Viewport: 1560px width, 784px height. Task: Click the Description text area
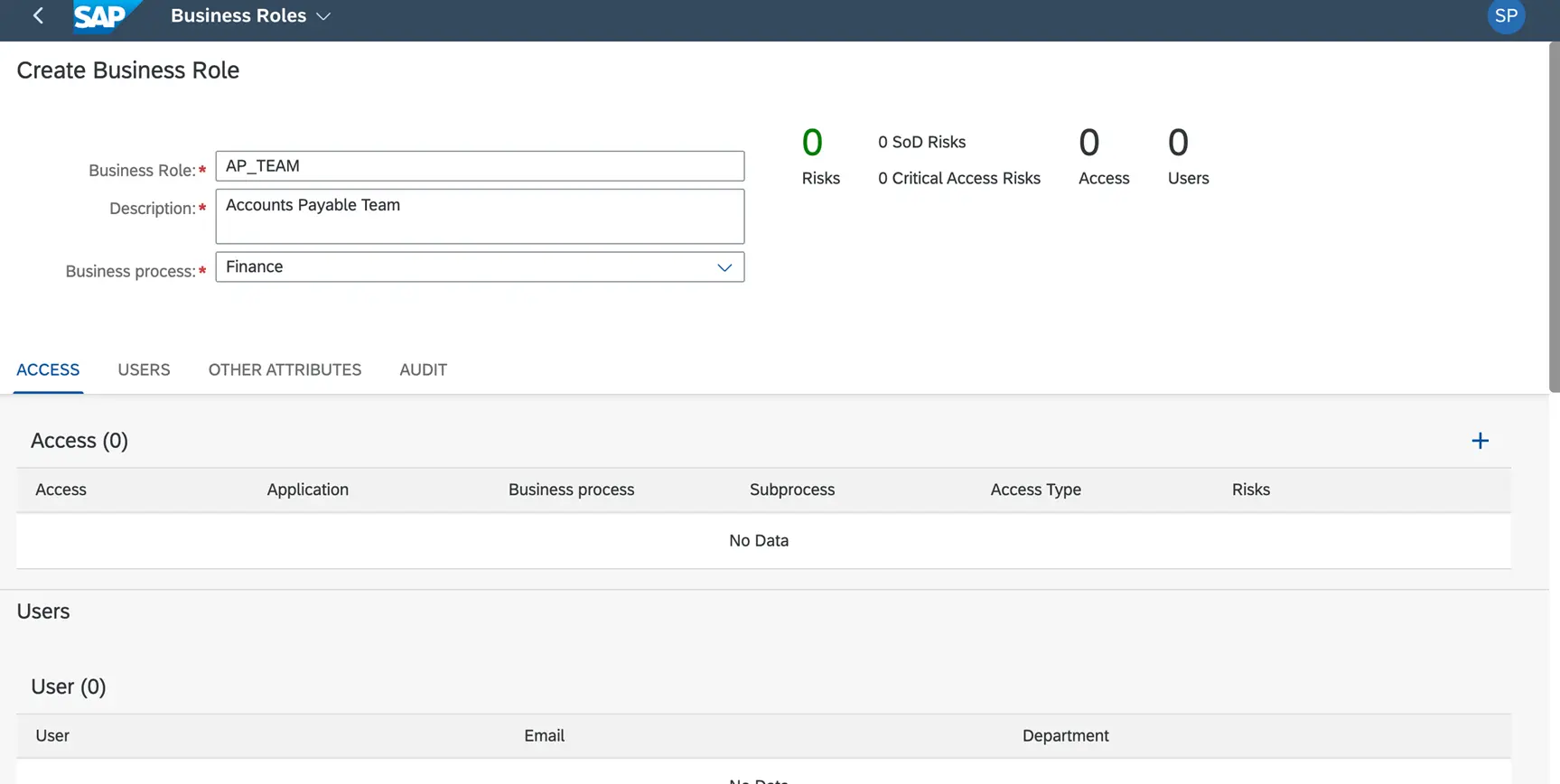tap(479, 216)
